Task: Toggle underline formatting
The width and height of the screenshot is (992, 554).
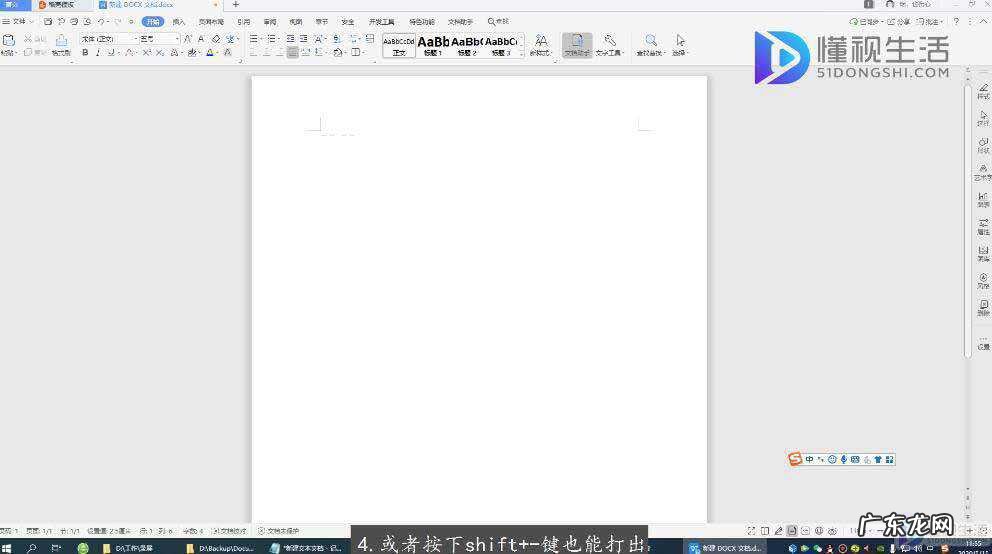Action: click(x=110, y=52)
